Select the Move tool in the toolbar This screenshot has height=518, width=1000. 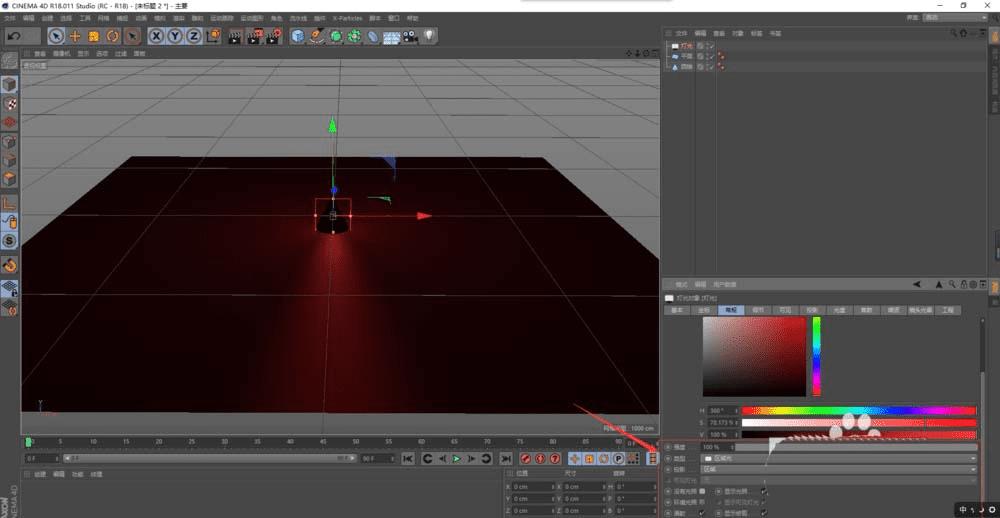coord(75,36)
